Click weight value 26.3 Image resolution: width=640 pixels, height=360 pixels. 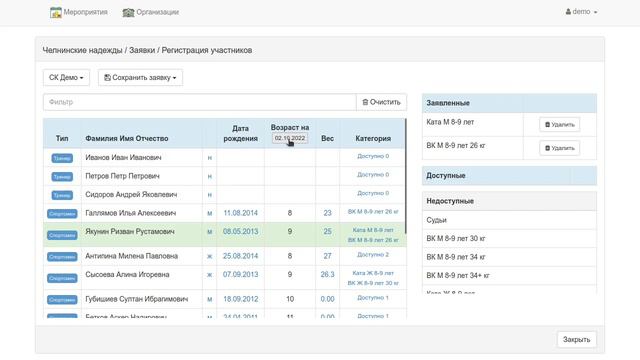(327, 275)
